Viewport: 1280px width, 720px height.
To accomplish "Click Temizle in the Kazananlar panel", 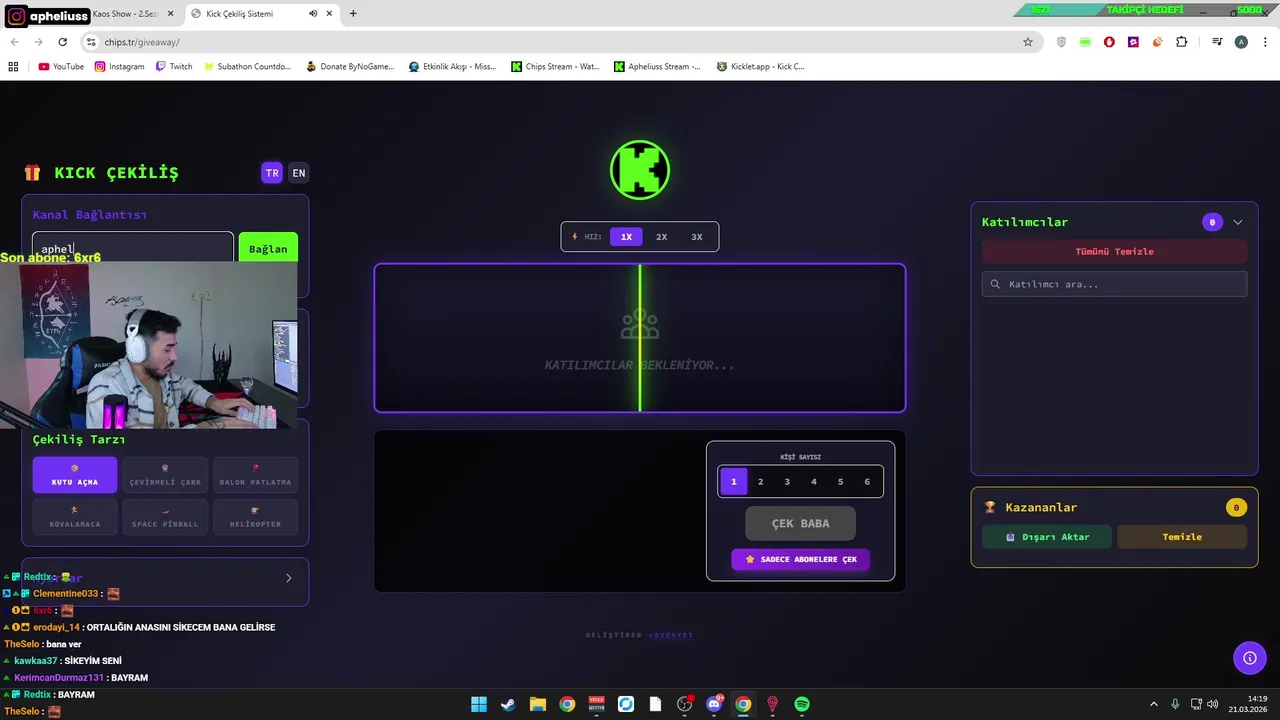I will [1182, 537].
